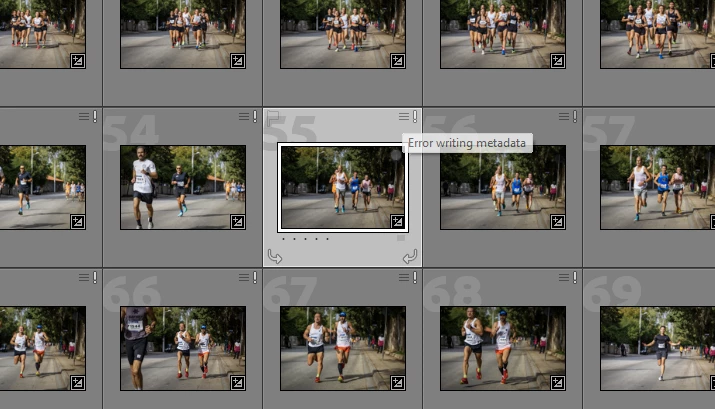
Task: Select photo thumbnail in cell 66
Action: pyautogui.click(x=183, y=348)
